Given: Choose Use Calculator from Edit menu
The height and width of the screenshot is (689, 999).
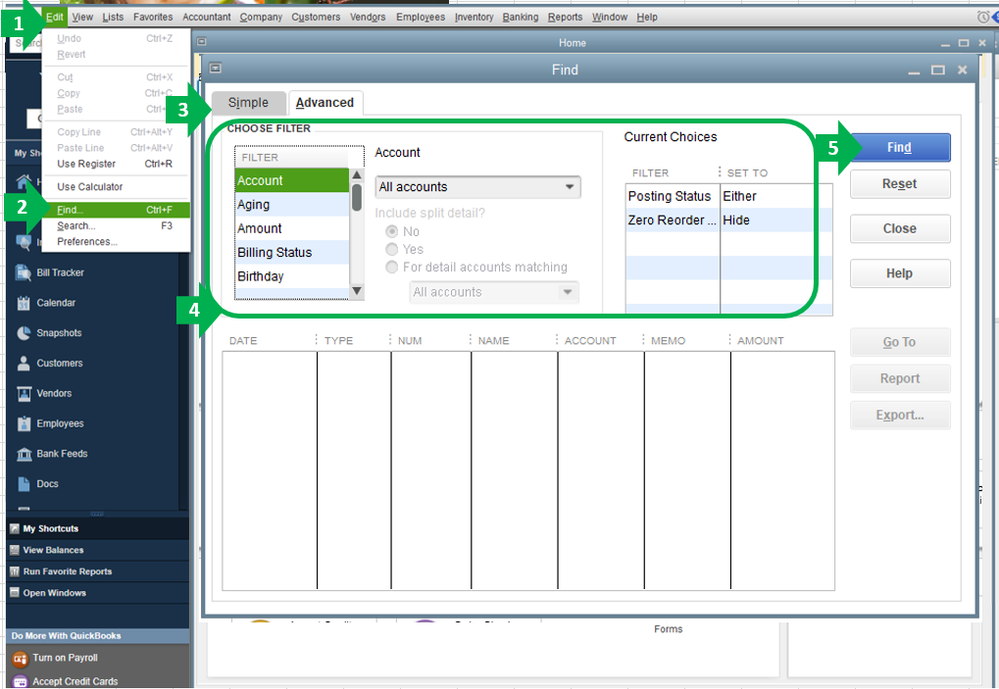Looking at the screenshot, I should click(117, 187).
